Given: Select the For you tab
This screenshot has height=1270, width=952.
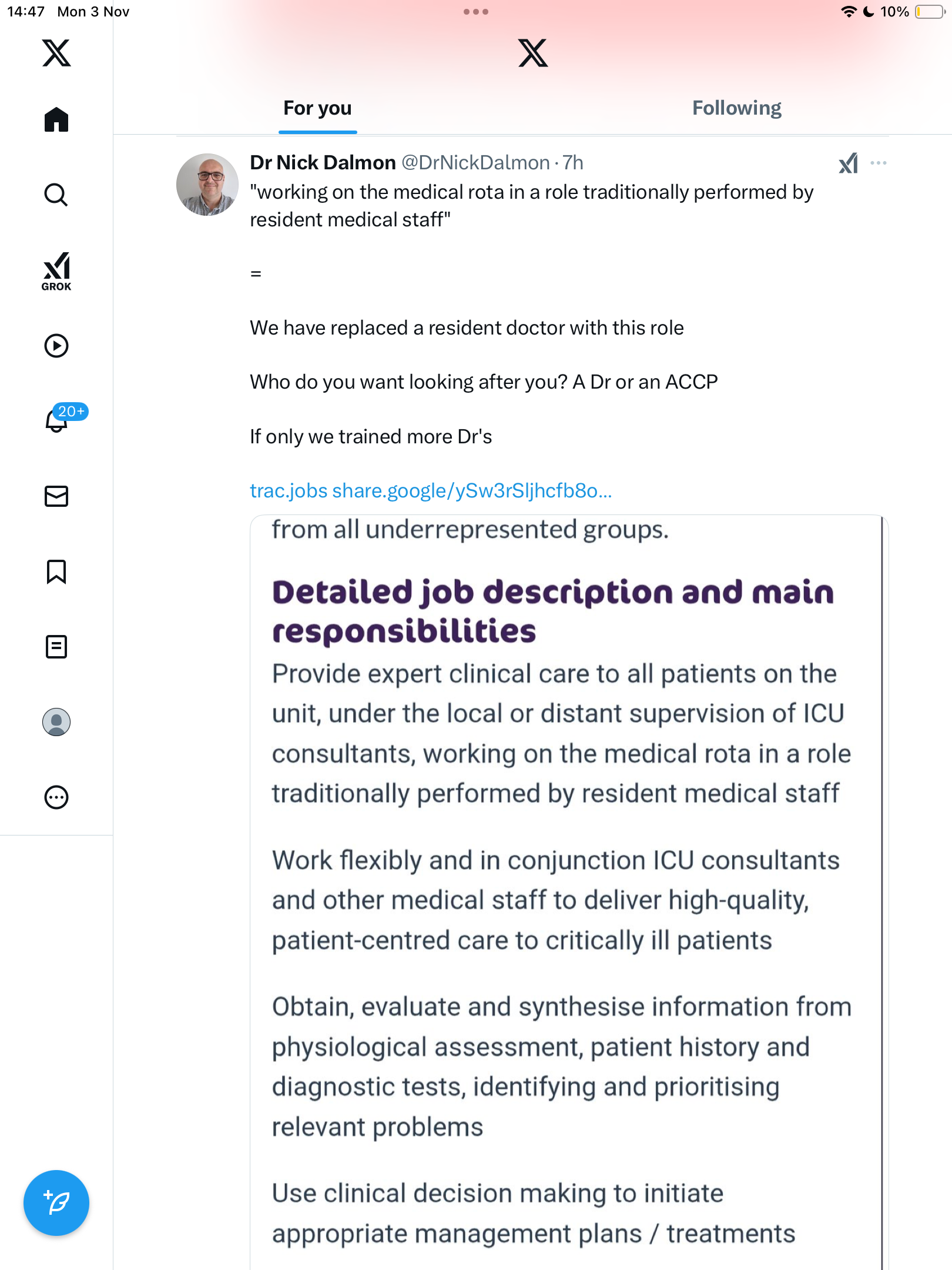Looking at the screenshot, I should pyautogui.click(x=317, y=108).
